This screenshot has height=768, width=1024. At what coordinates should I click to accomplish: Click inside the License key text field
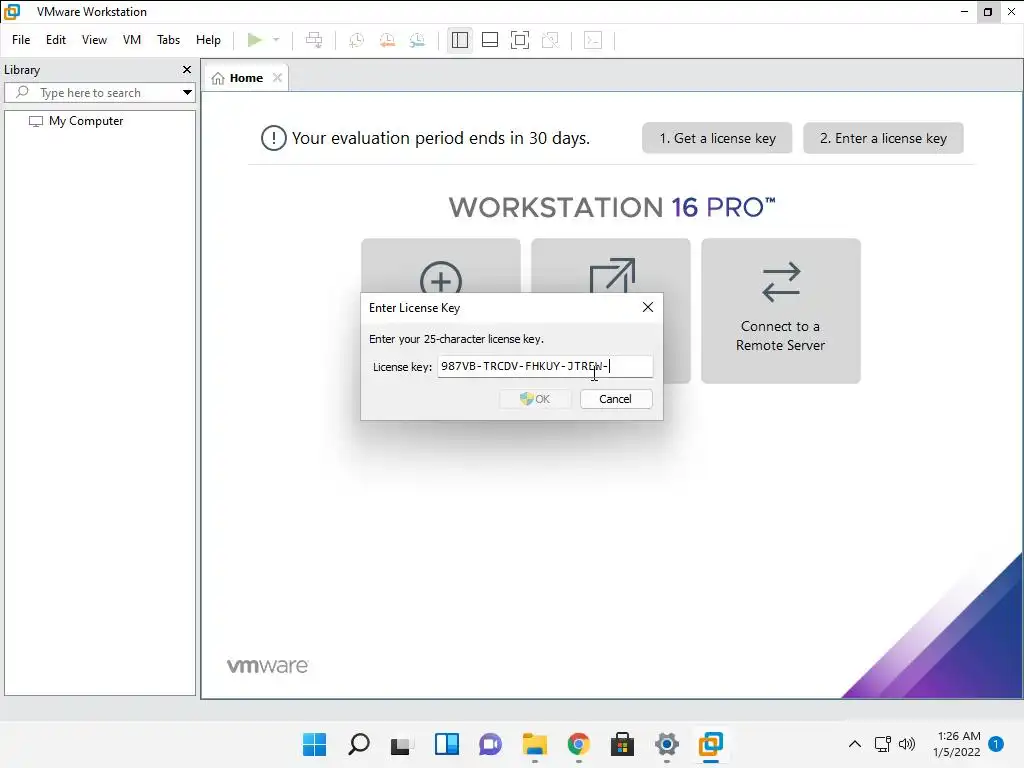click(x=545, y=366)
